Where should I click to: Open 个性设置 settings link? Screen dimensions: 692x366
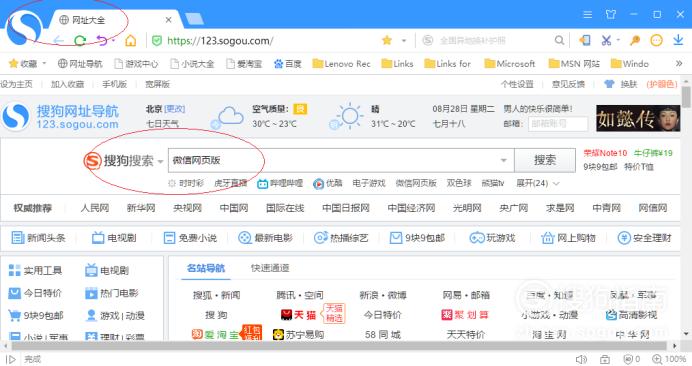(517, 84)
